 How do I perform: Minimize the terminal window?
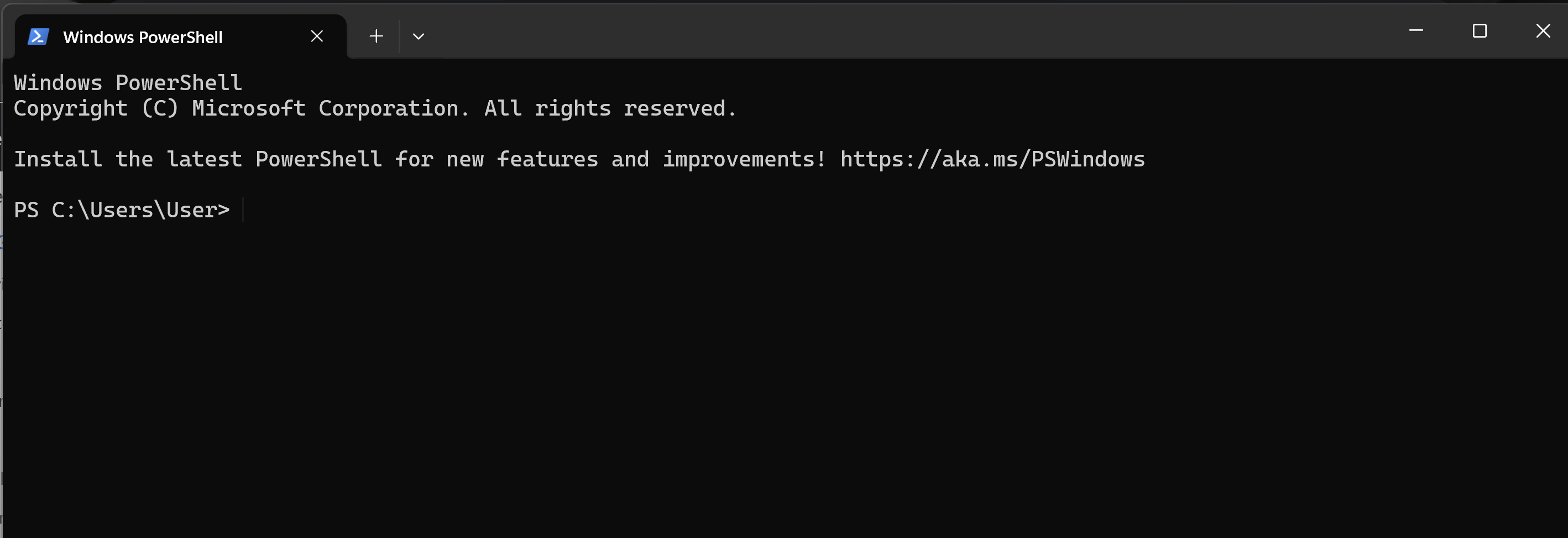coord(1417,30)
